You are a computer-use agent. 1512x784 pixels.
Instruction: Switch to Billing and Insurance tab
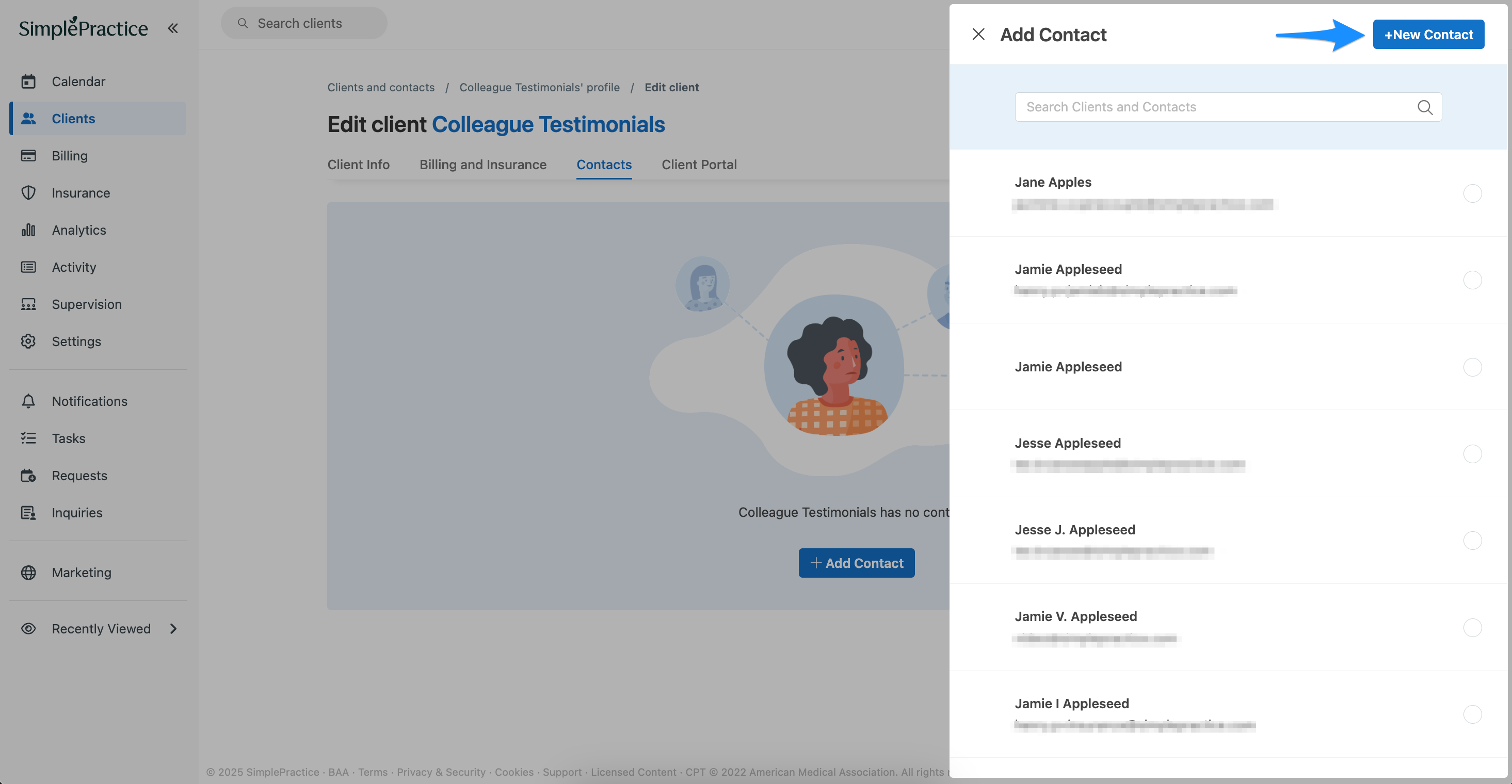click(x=482, y=165)
